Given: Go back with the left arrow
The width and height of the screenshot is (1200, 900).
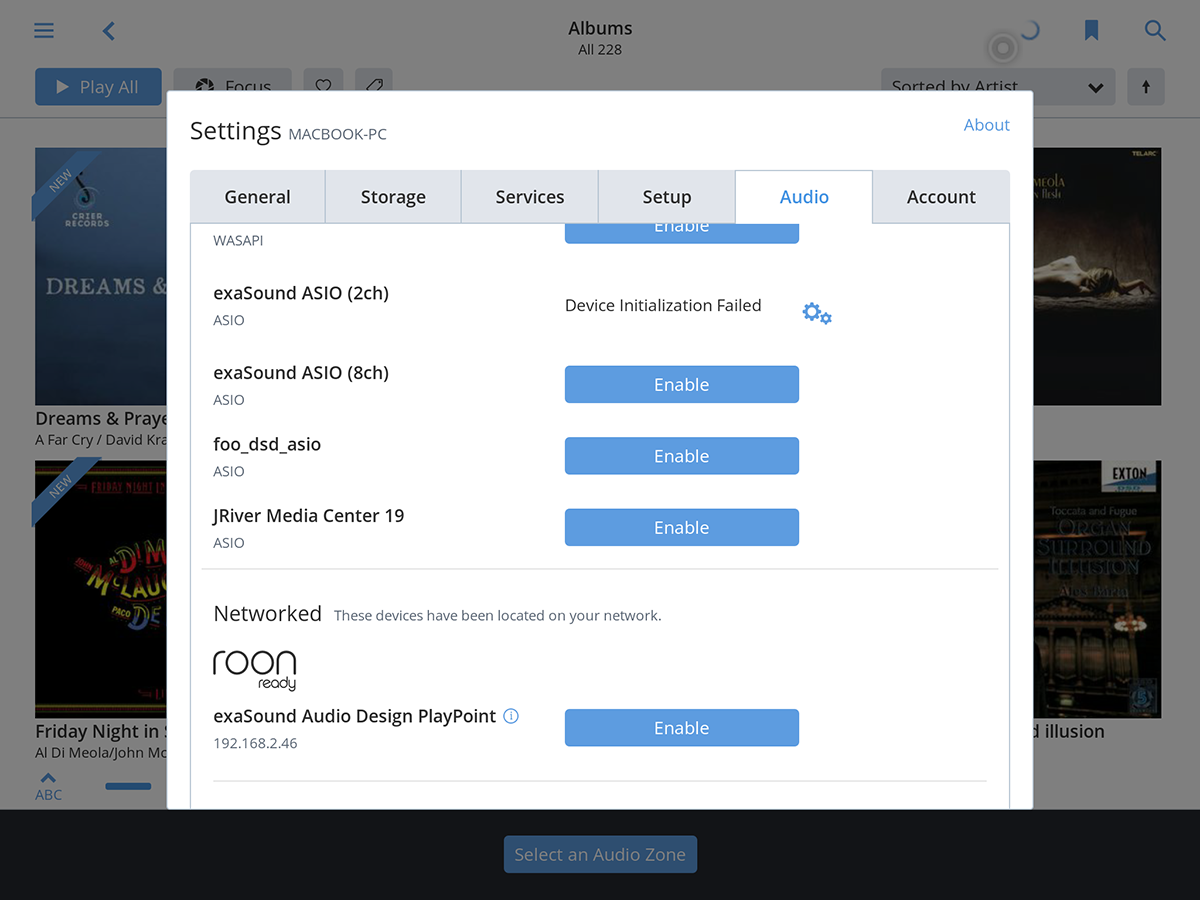Looking at the screenshot, I should (109, 31).
